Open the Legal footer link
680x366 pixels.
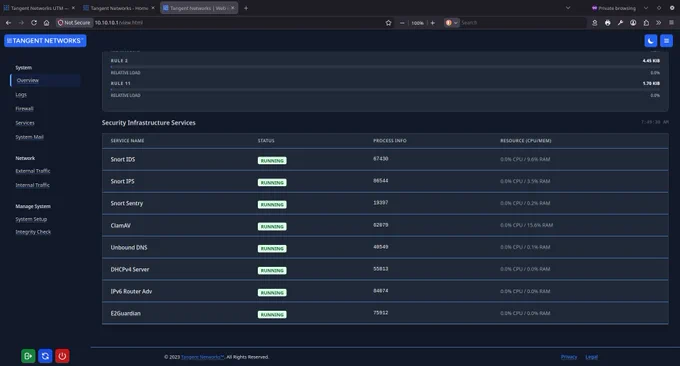coord(592,357)
